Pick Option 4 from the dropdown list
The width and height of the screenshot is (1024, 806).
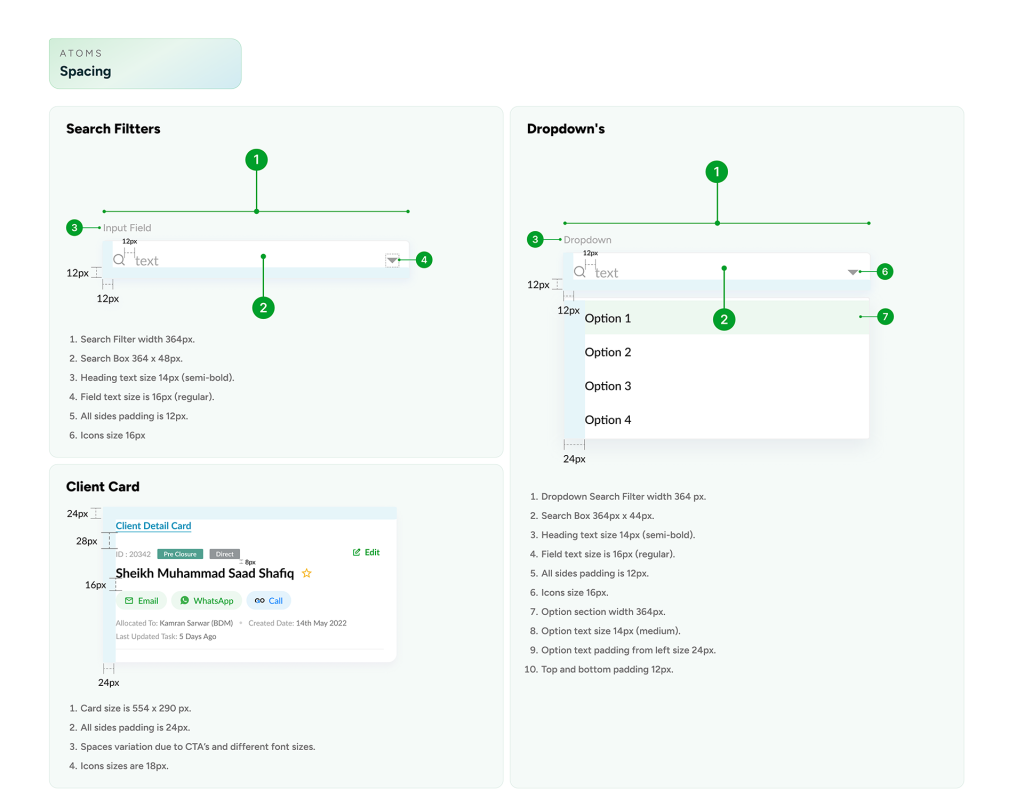[x=608, y=420]
